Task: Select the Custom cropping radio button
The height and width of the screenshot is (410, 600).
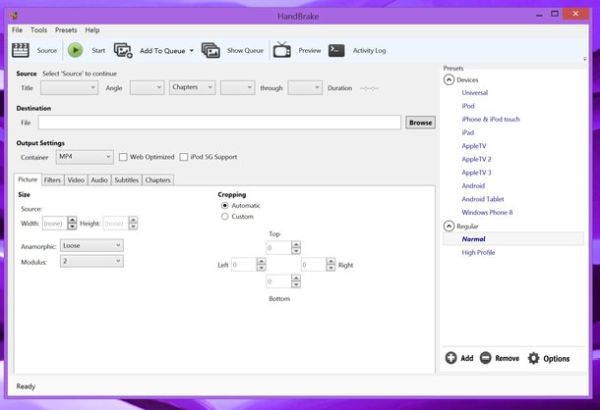Action: coord(225,217)
